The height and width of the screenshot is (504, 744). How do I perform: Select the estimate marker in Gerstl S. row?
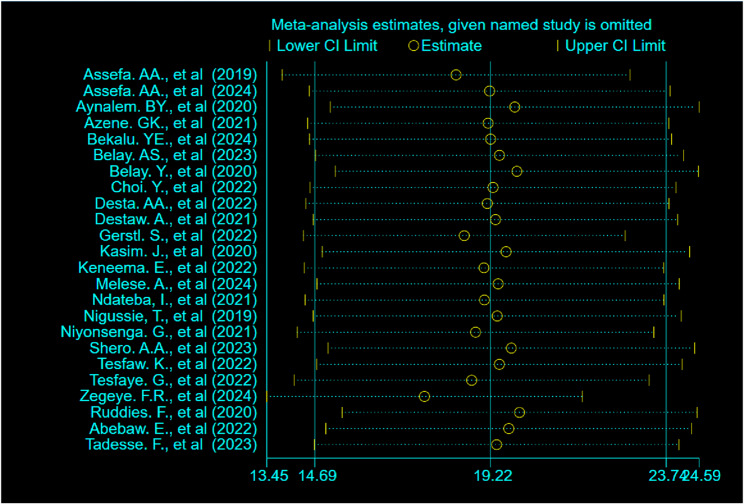tap(464, 235)
